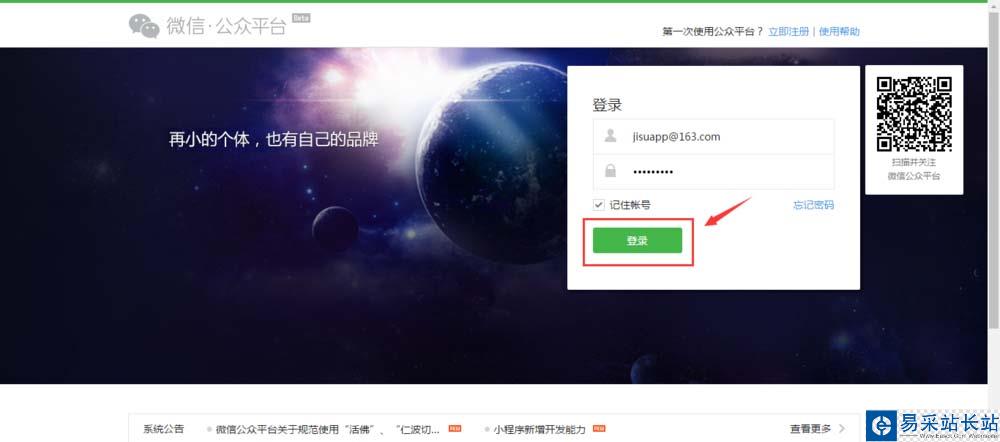Click the WeChat speech-bubble logo

click(143, 26)
